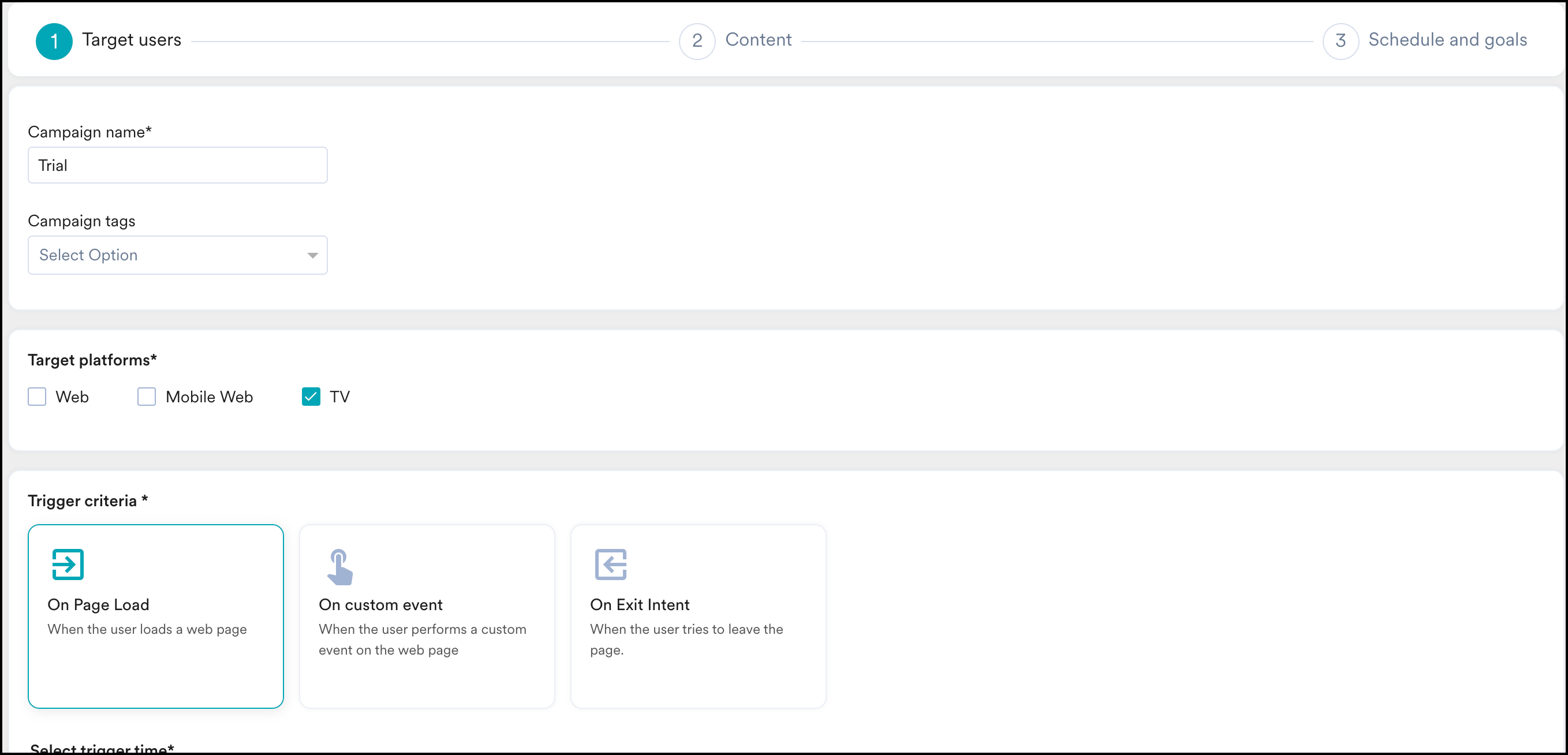
Task: Click step 2 circle icon
Action: (x=697, y=42)
